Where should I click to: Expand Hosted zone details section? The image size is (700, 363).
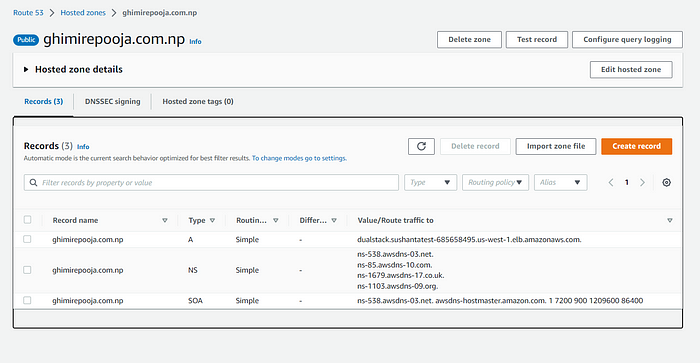(x=26, y=70)
